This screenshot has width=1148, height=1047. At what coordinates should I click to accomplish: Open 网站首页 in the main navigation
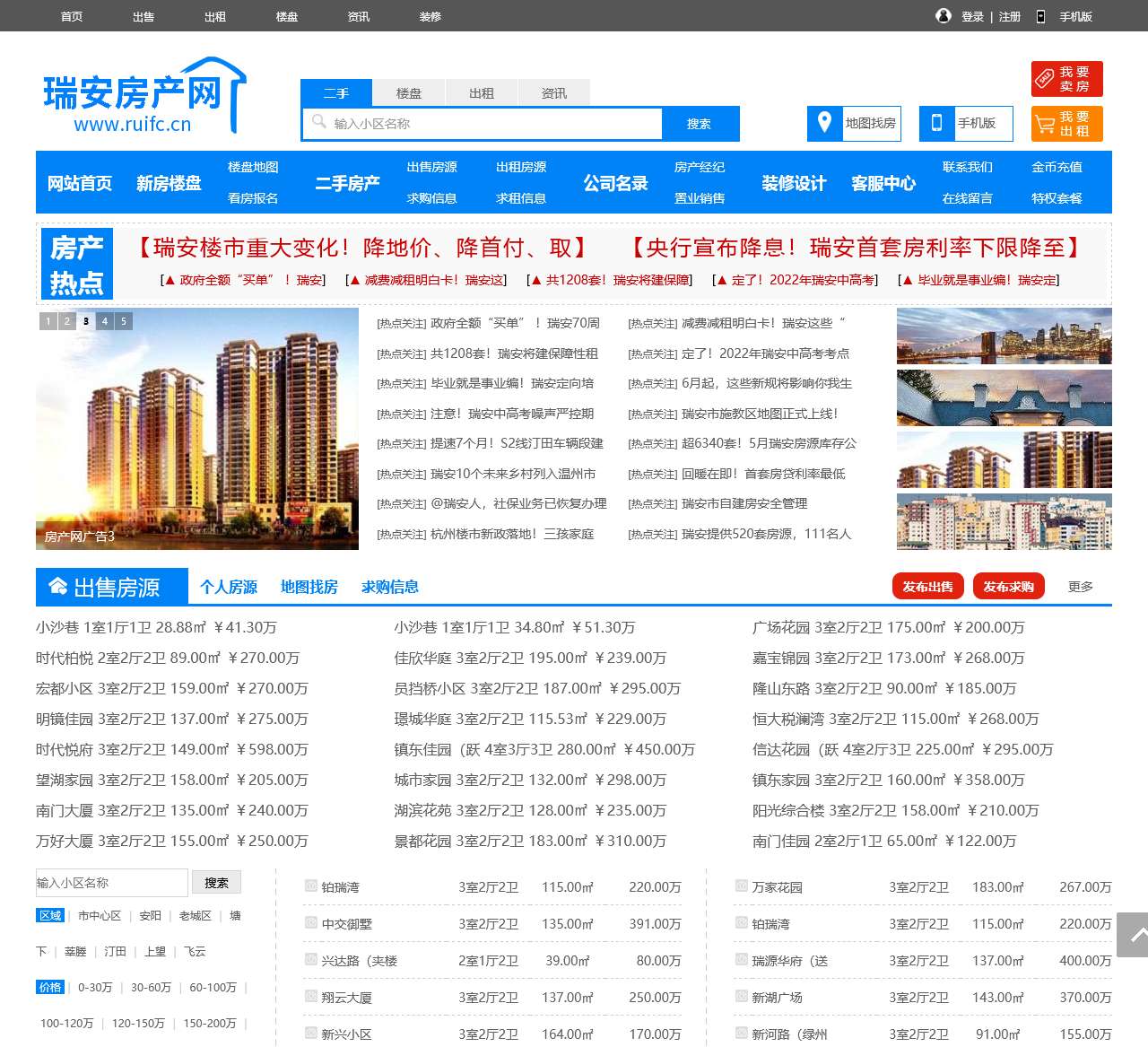pyautogui.click(x=80, y=183)
